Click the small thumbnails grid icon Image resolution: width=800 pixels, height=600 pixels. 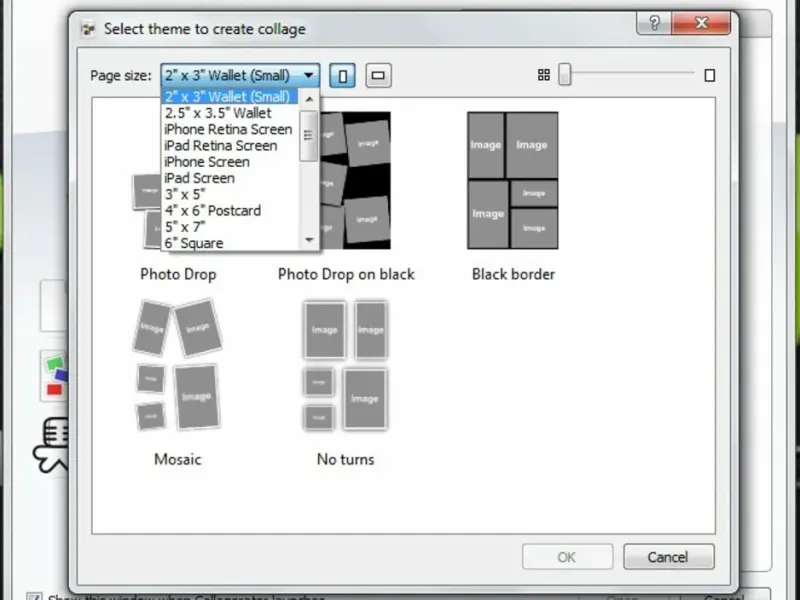coord(544,76)
